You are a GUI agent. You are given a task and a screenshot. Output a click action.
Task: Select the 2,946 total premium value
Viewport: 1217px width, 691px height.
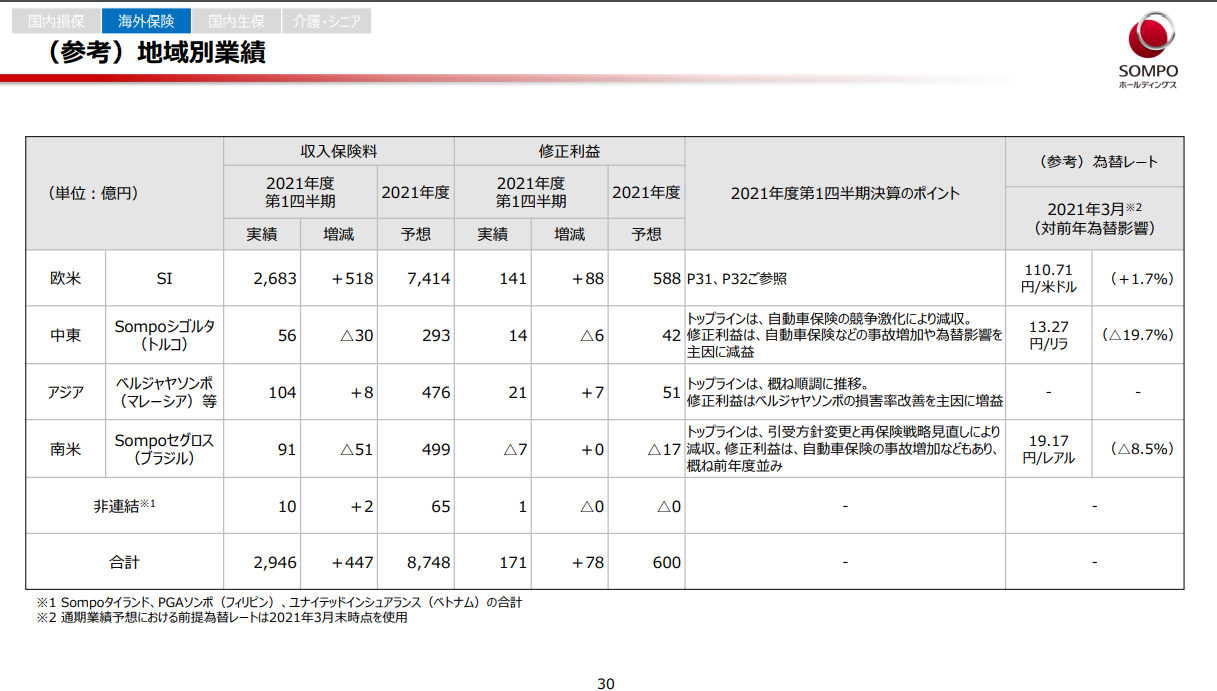[275, 562]
